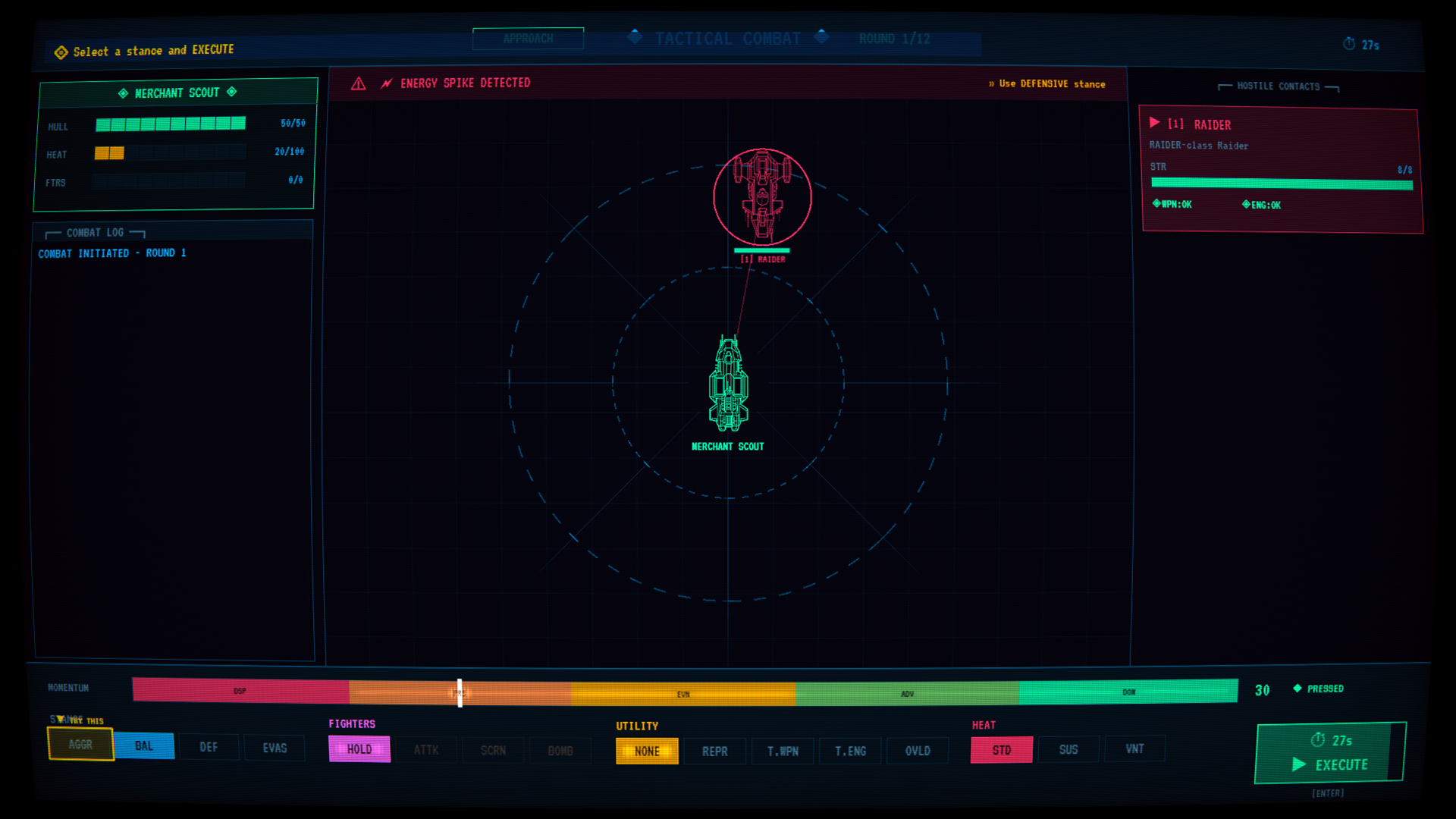Enable OVLD utility mode

pyautogui.click(x=918, y=751)
